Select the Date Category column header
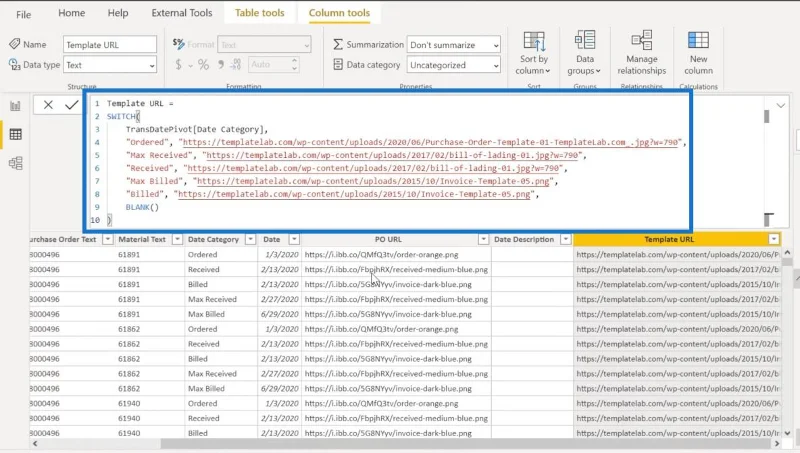Image resolution: width=800 pixels, height=453 pixels. (x=213, y=239)
